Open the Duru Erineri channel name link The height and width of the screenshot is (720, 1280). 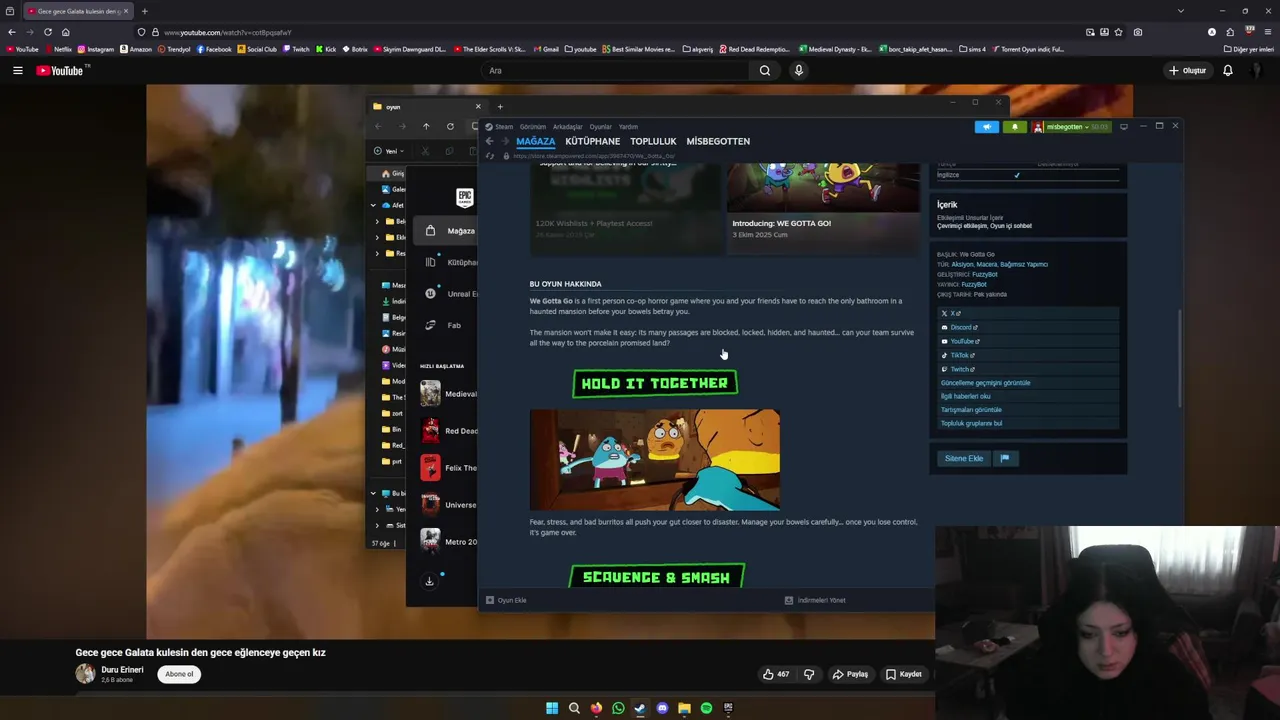point(122,669)
